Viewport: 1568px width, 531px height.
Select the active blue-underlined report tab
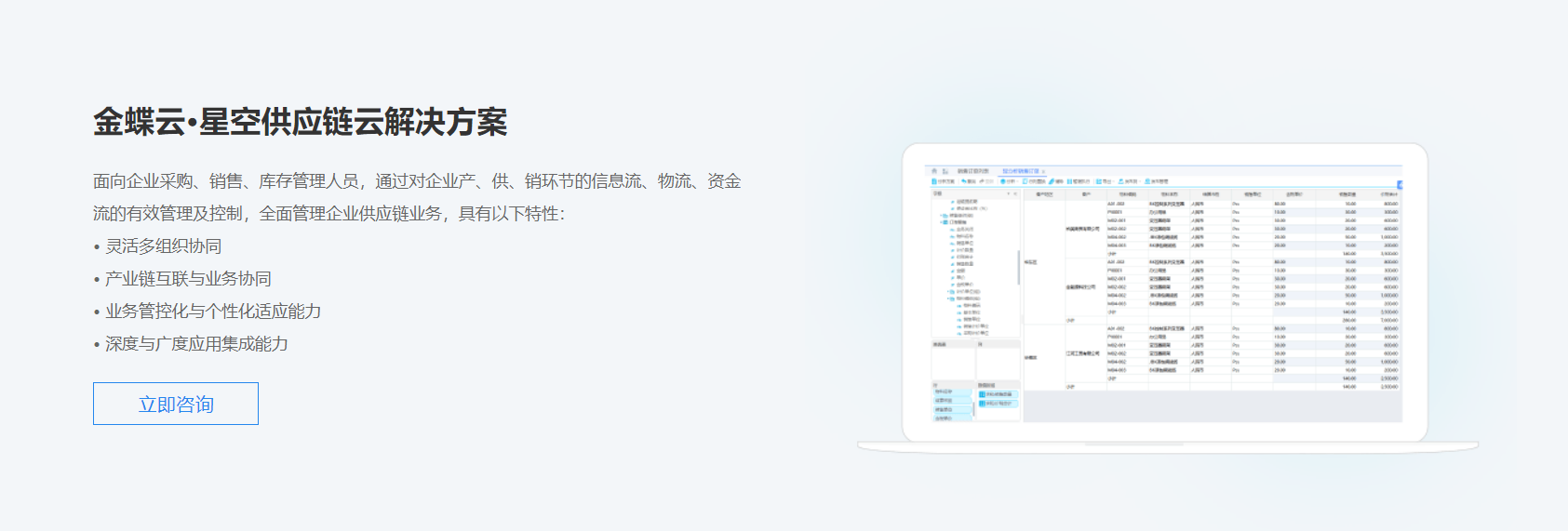pos(1020,171)
